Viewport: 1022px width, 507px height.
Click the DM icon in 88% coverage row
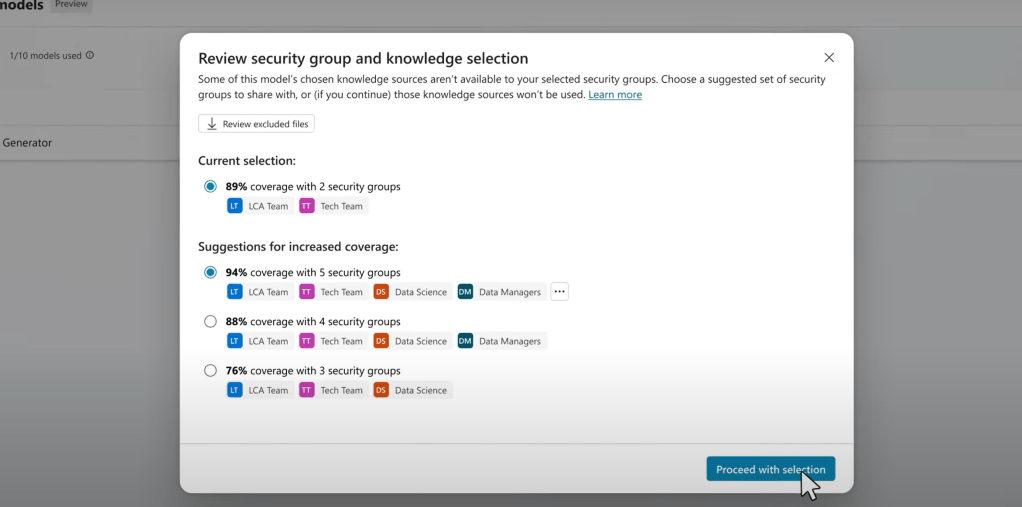[465, 341]
